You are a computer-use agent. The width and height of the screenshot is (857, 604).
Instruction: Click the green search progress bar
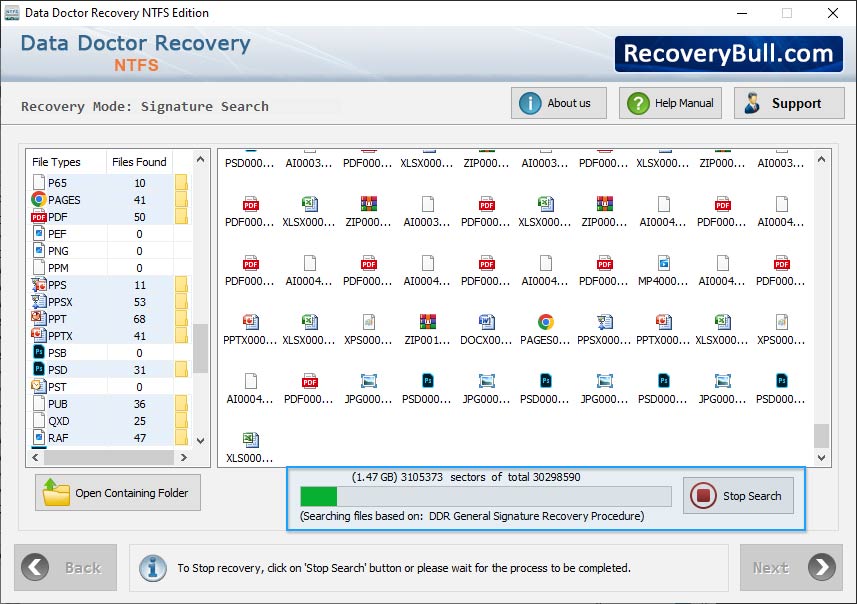point(319,496)
